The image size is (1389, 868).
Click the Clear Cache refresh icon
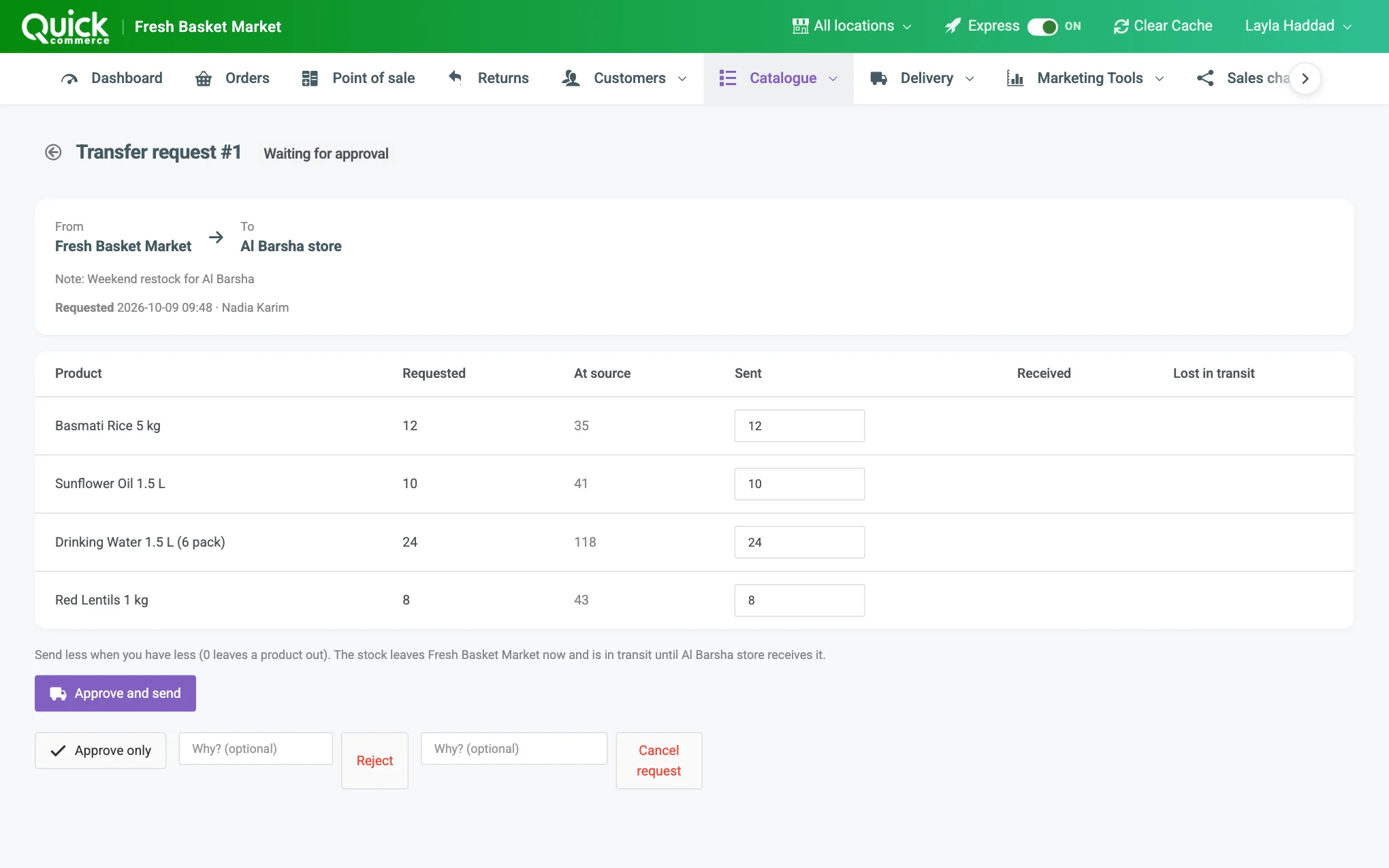click(1121, 27)
